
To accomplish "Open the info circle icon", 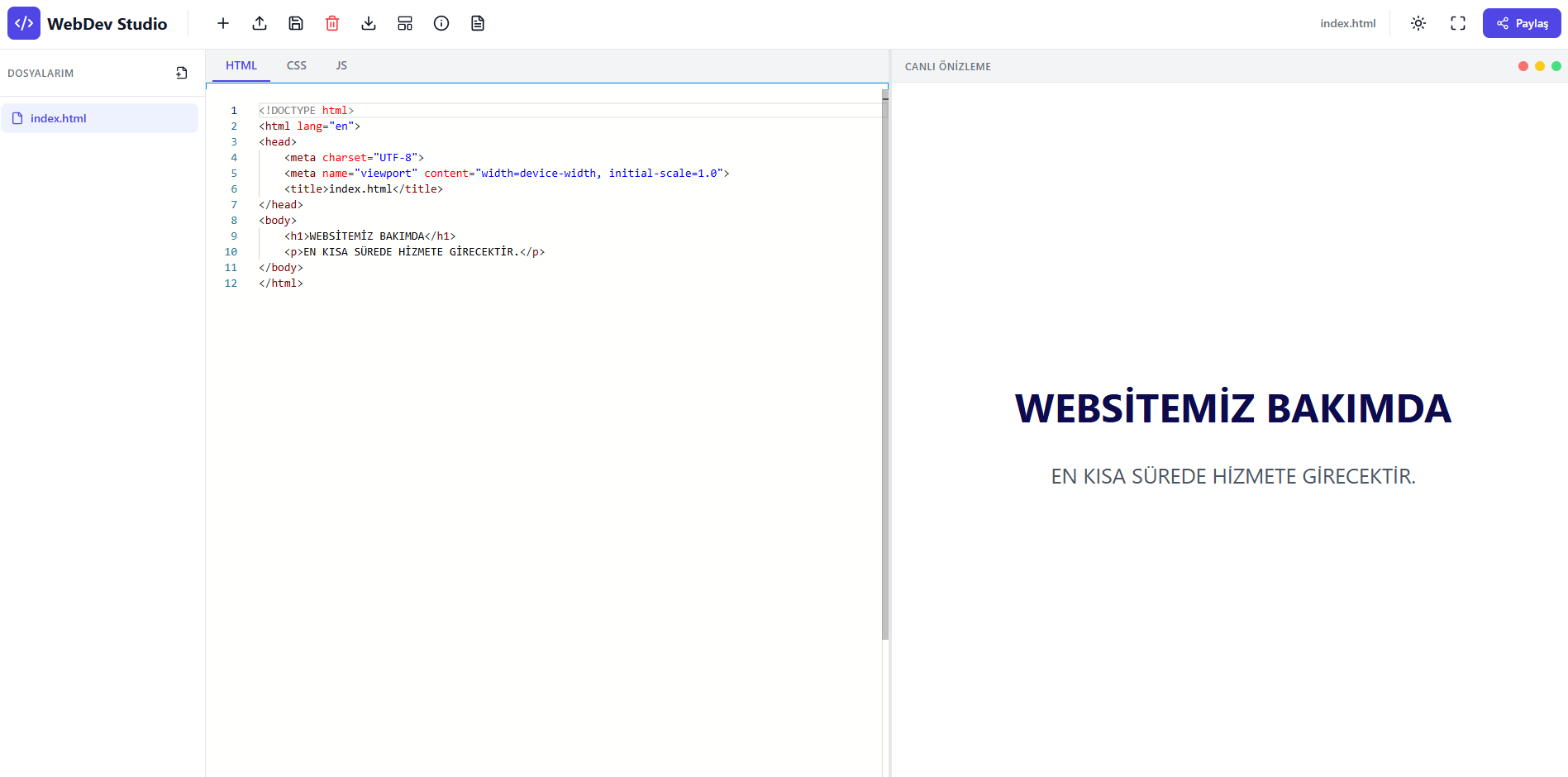I will pyautogui.click(x=441, y=23).
